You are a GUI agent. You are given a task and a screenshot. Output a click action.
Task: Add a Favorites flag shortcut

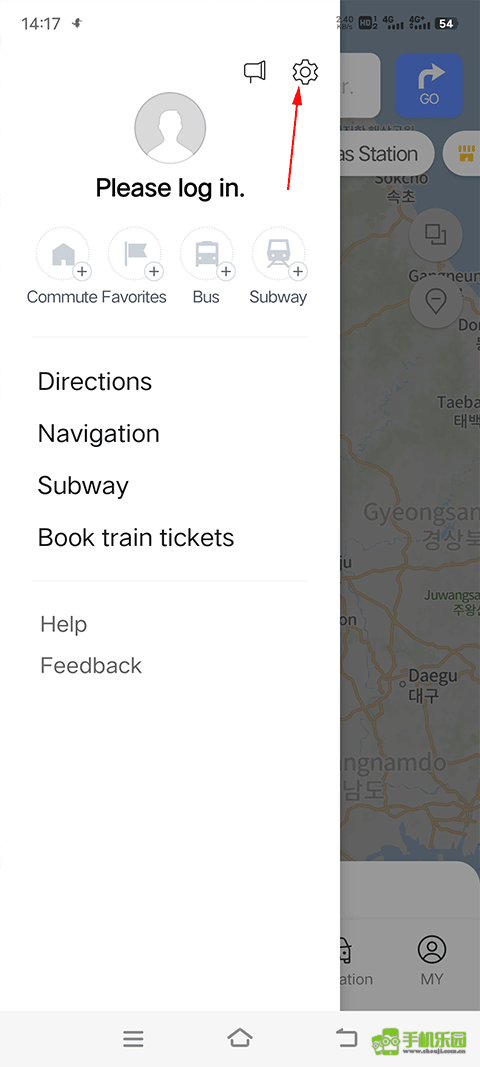coord(135,254)
